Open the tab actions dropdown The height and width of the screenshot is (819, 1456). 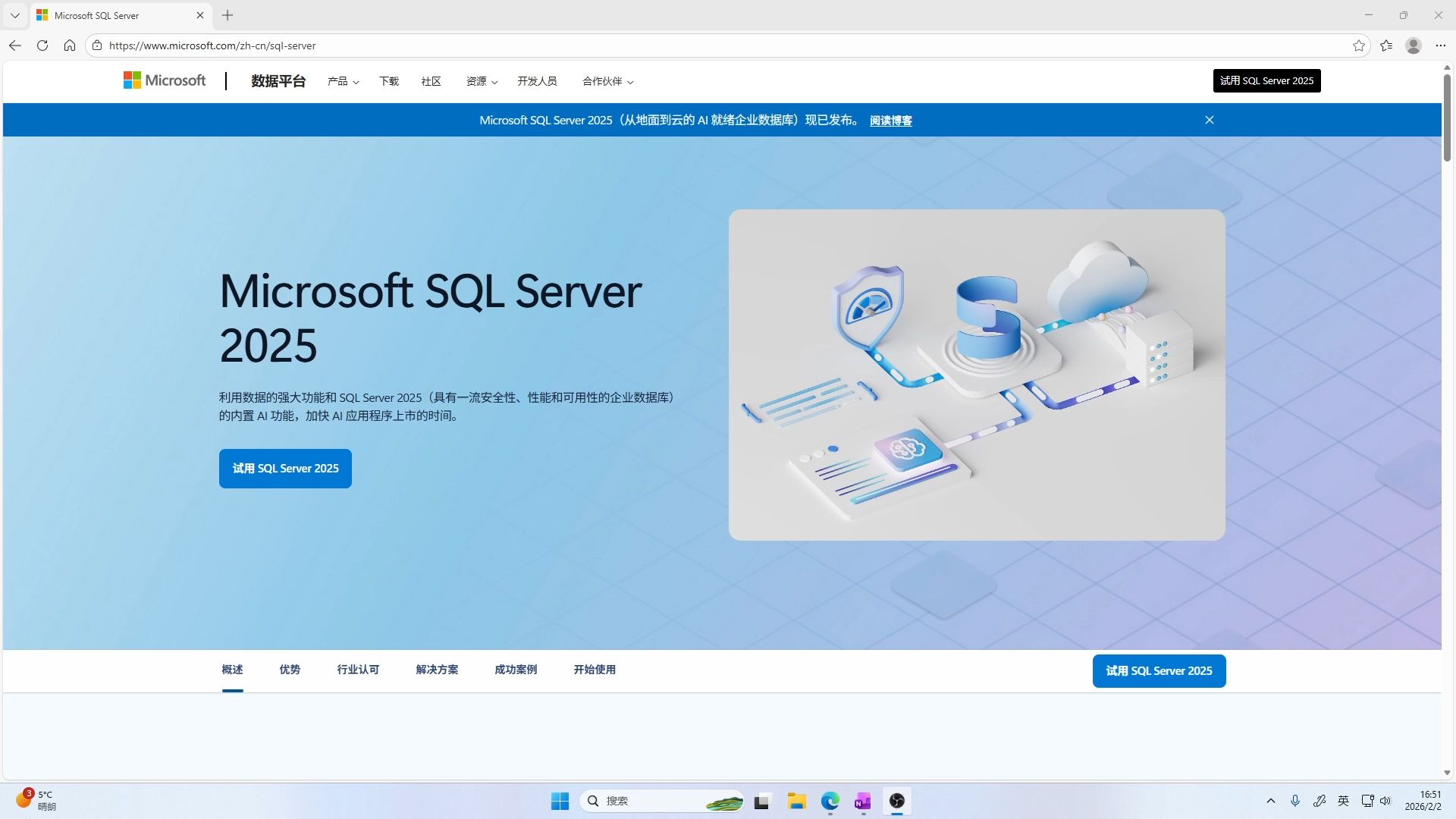pos(15,15)
